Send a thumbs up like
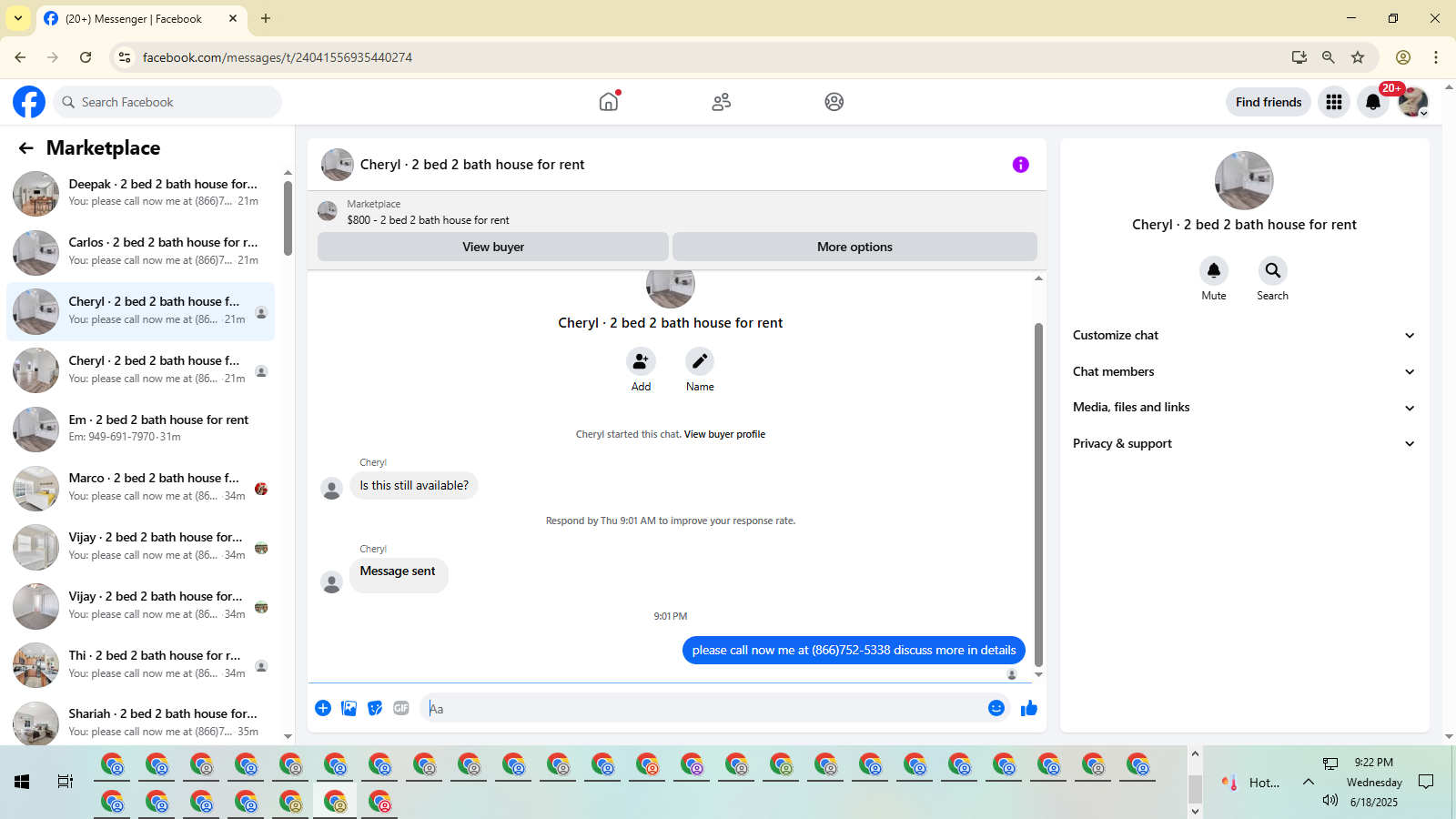Image resolution: width=1456 pixels, height=819 pixels. [1029, 708]
